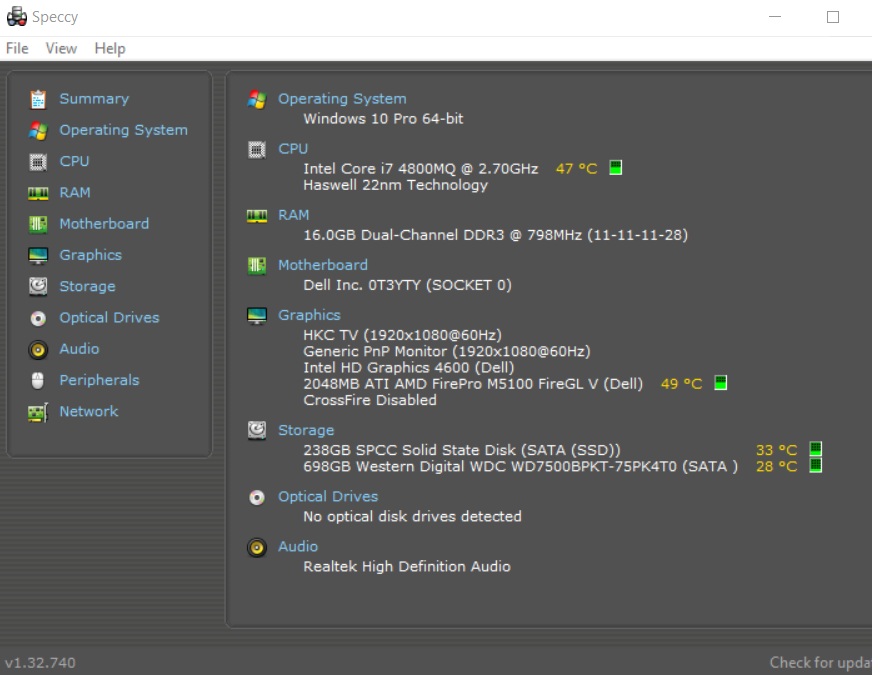Open the Operating System section heading link
Screen dimensions: 872x675
pos(342,99)
